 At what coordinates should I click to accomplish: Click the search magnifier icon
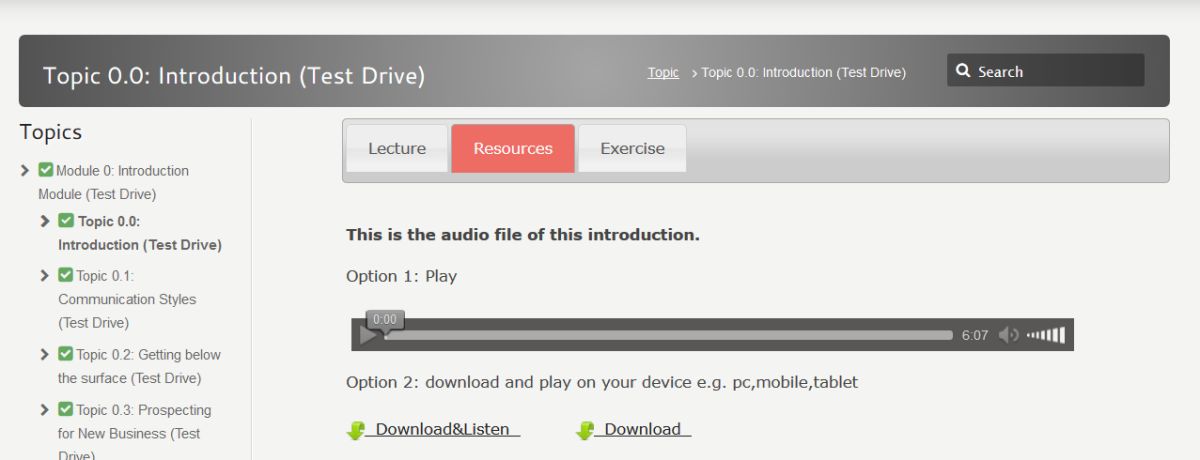[964, 71]
